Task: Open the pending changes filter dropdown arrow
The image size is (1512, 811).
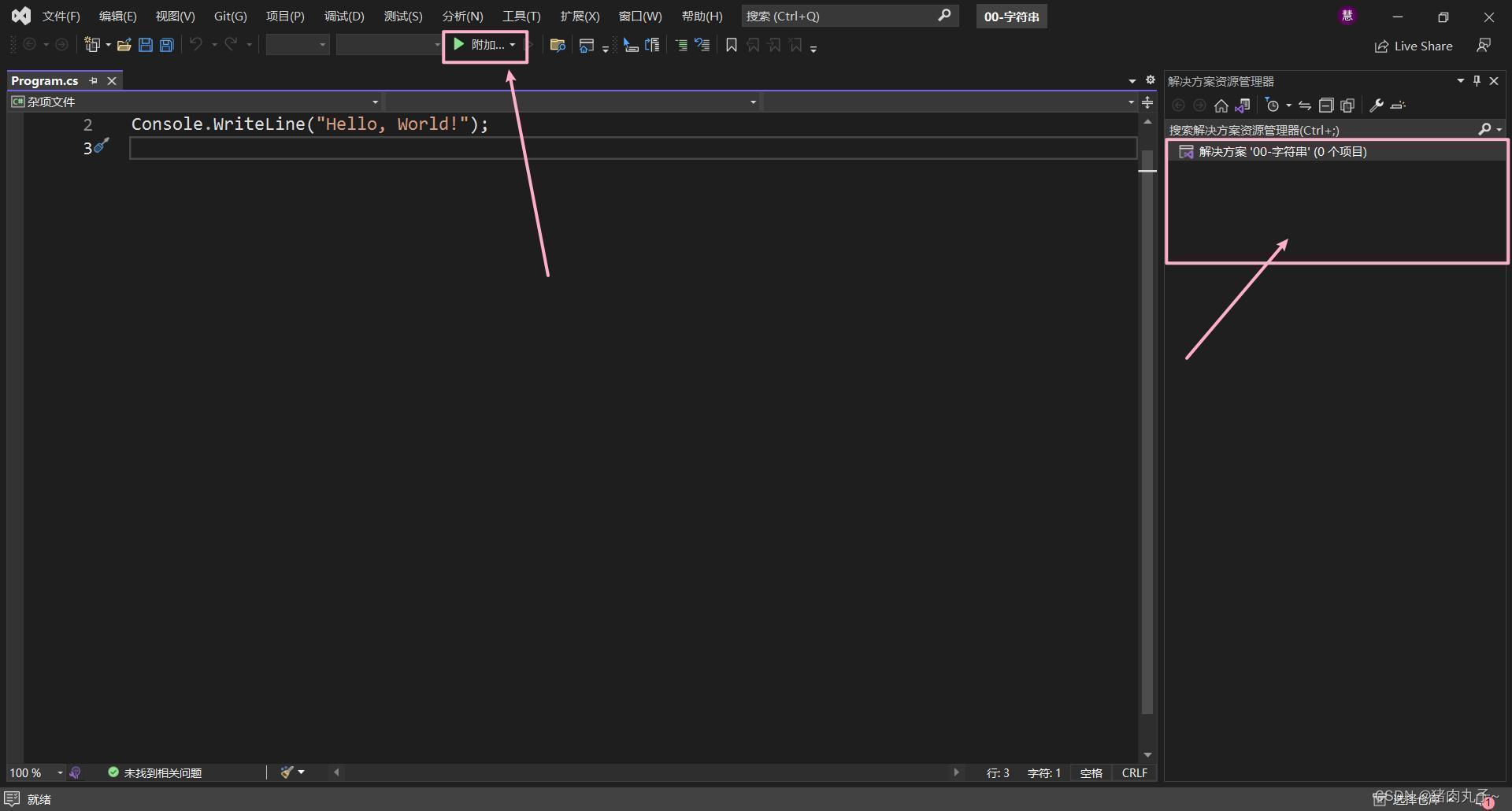Action: coord(1288,106)
